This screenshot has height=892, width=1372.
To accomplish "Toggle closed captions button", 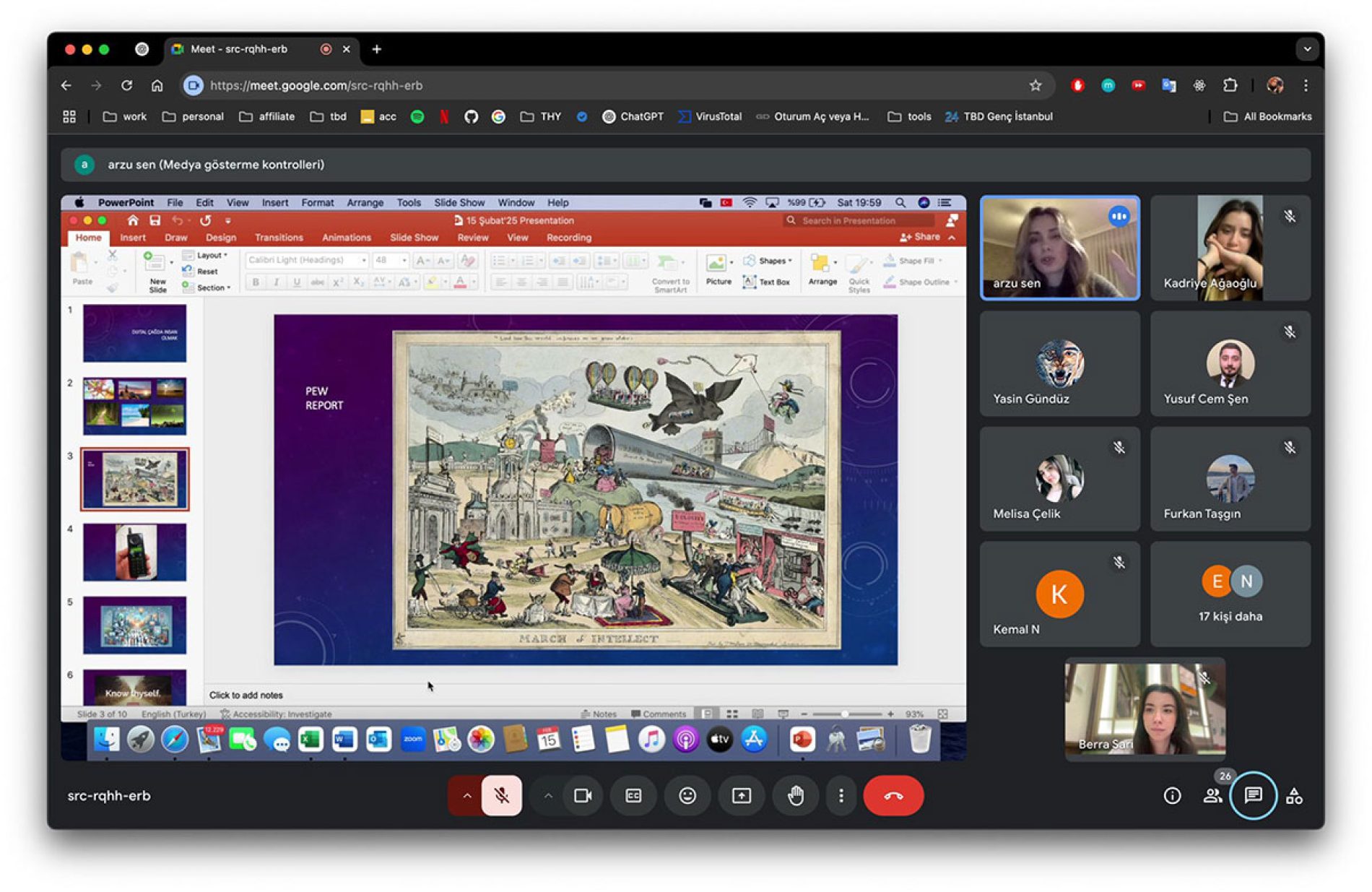I will tap(633, 795).
